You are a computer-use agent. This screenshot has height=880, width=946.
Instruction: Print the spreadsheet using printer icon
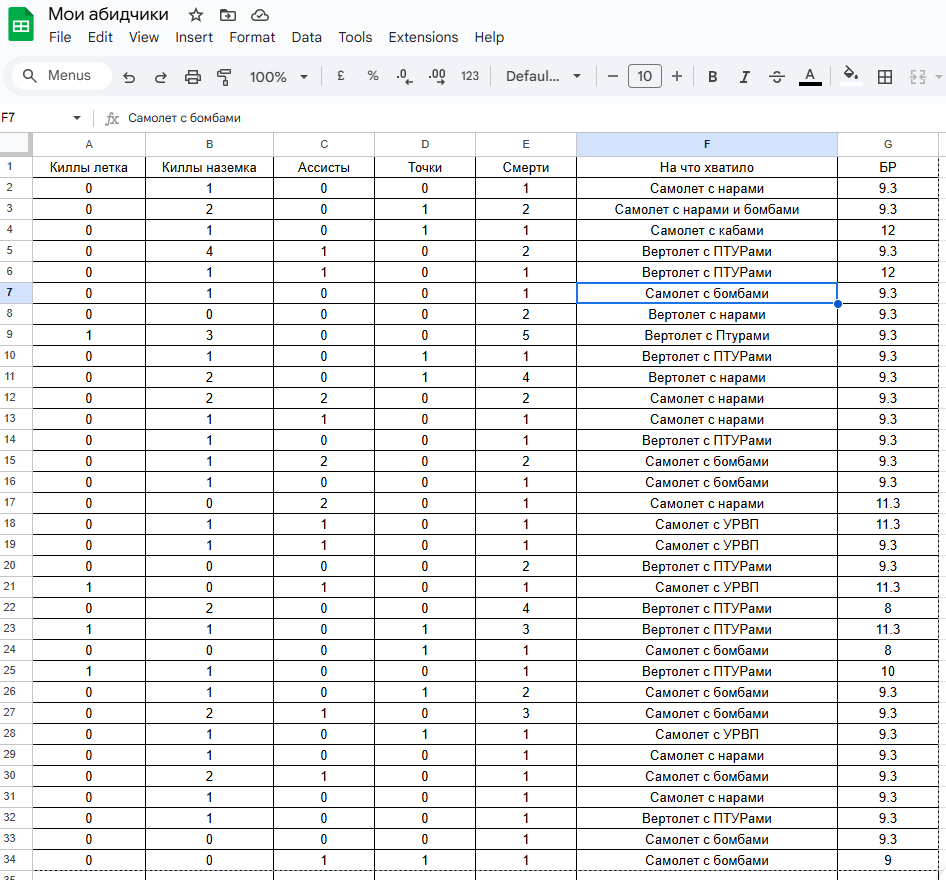tap(193, 77)
